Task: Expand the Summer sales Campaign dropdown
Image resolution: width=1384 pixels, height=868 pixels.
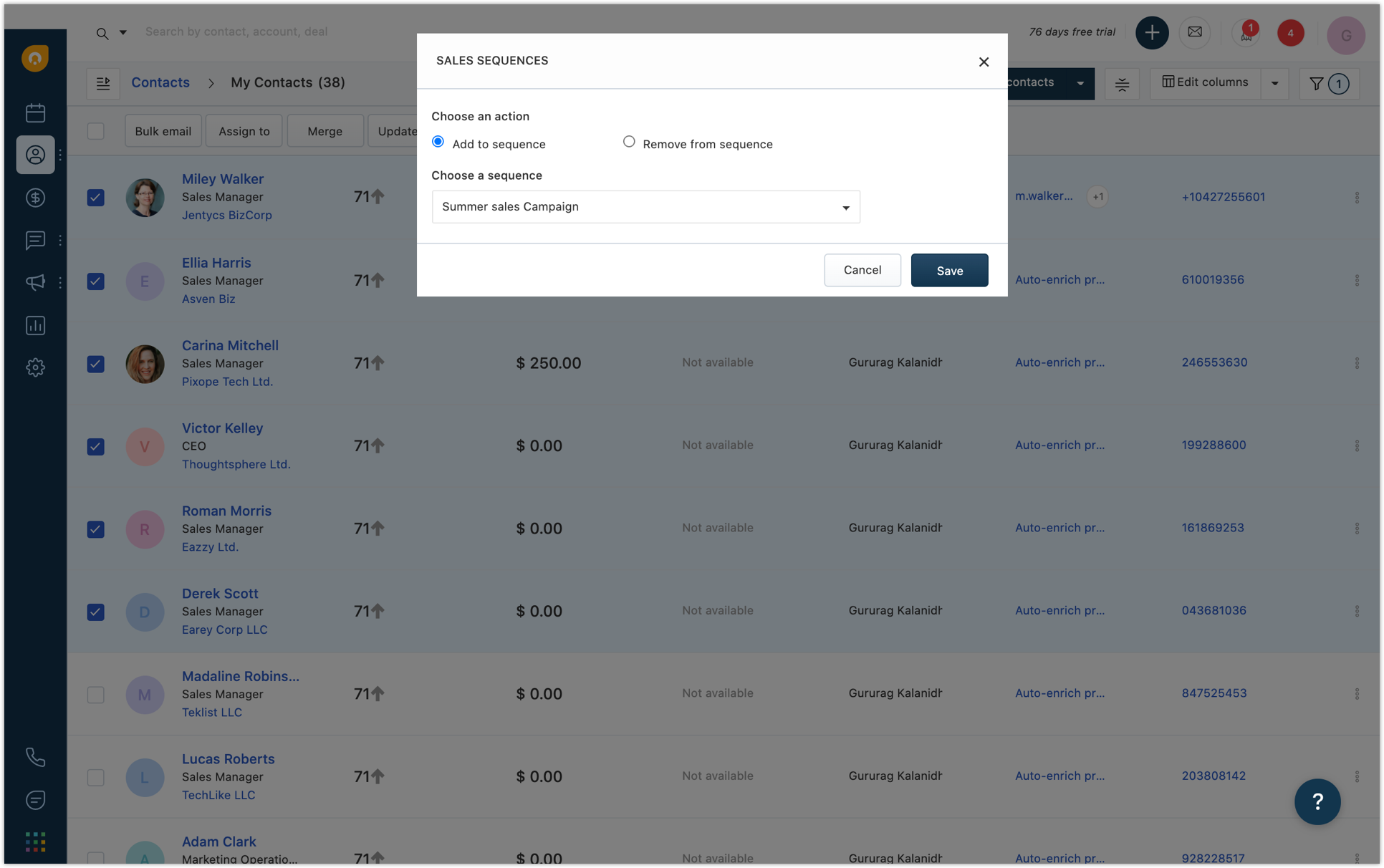Action: 645,207
